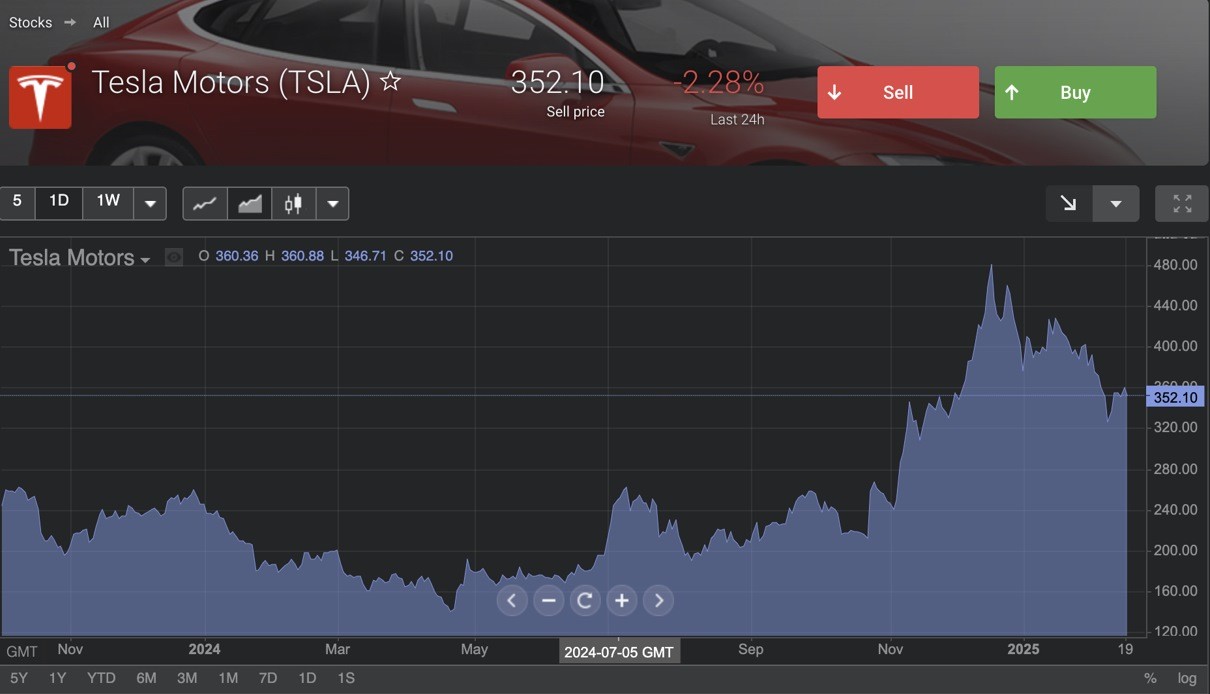Toggle log scale on price axis
The image size is (1210, 694).
(x=1187, y=678)
